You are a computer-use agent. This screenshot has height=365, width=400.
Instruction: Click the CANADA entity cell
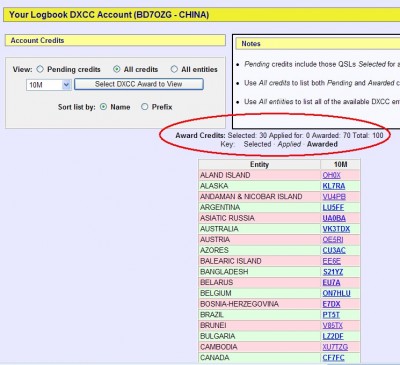coord(259,358)
